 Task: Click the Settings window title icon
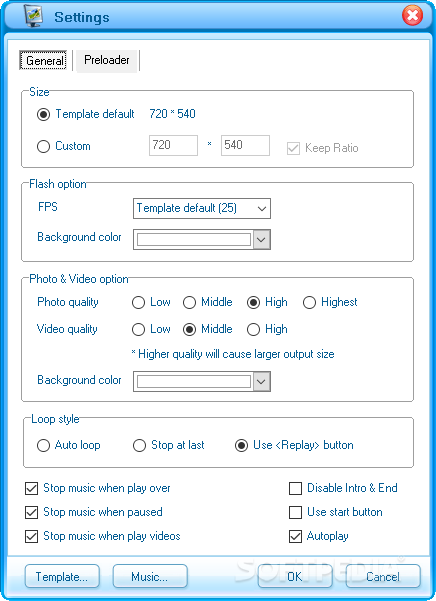click(x=34, y=16)
